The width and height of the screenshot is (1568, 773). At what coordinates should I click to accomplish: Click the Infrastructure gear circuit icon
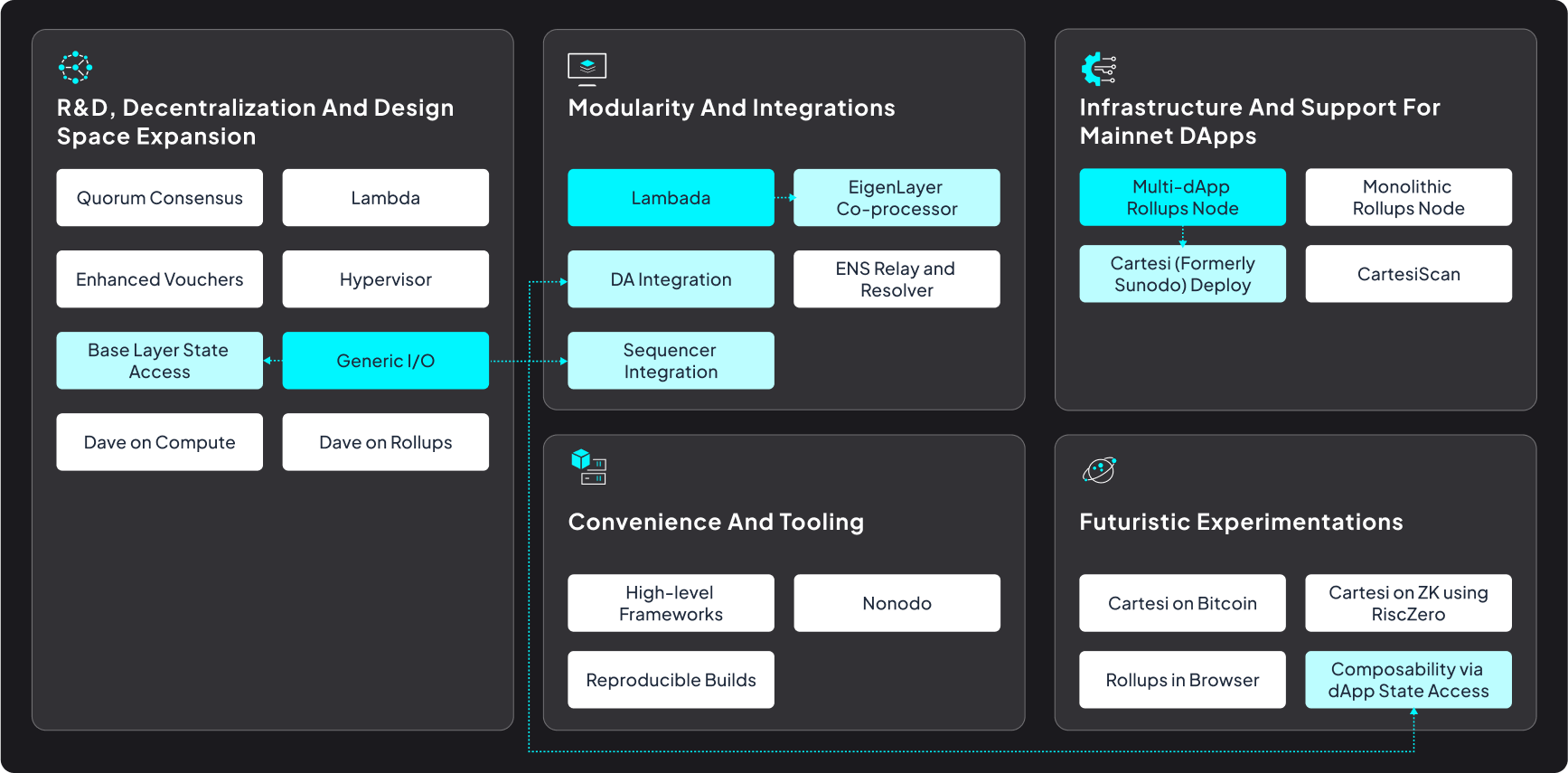(1099, 69)
